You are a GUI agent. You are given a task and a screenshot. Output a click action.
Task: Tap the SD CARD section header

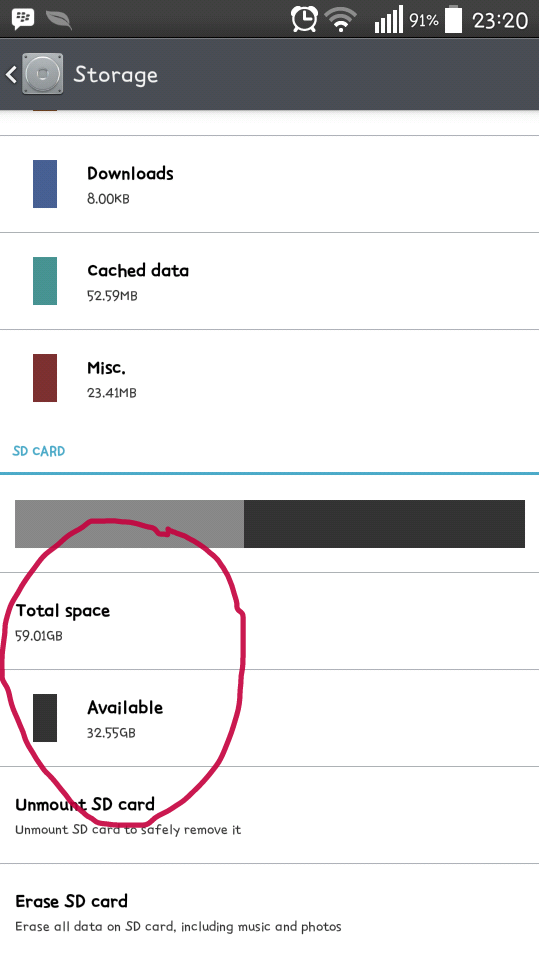39,451
